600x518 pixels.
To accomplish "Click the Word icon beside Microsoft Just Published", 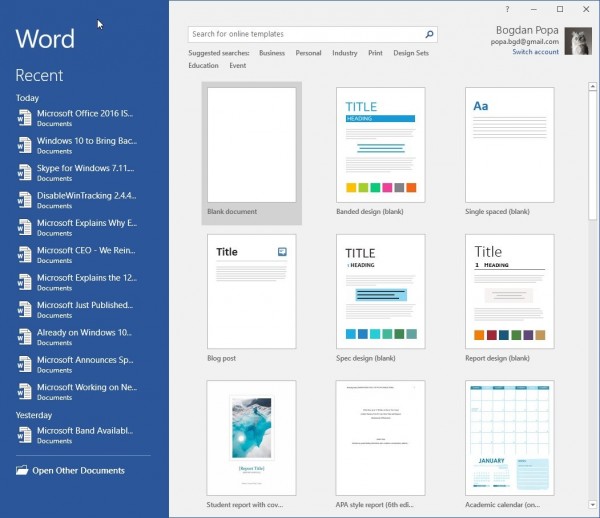I will (24, 309).
